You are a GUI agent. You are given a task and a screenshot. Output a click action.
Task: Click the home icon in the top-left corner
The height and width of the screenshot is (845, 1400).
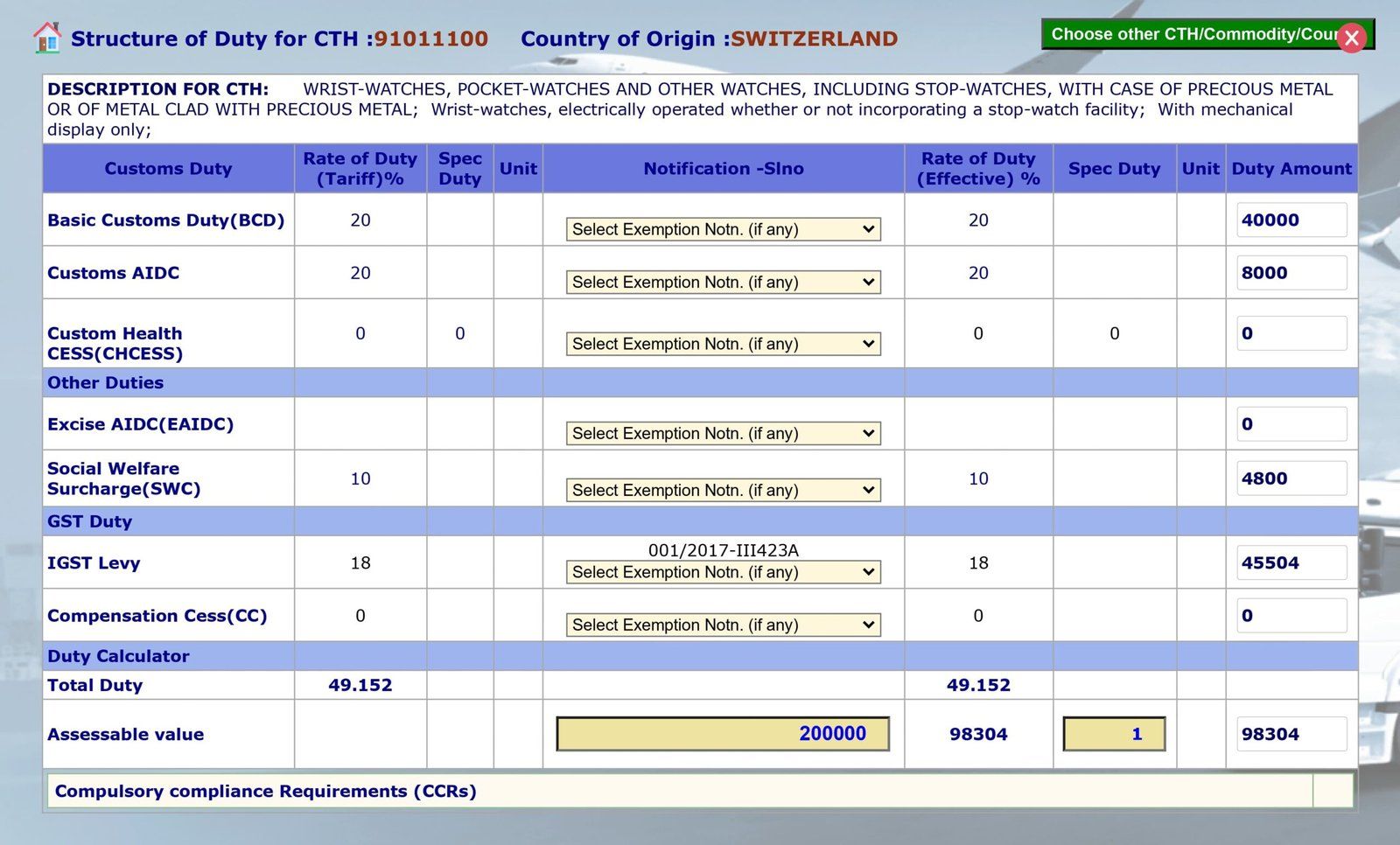45,36
